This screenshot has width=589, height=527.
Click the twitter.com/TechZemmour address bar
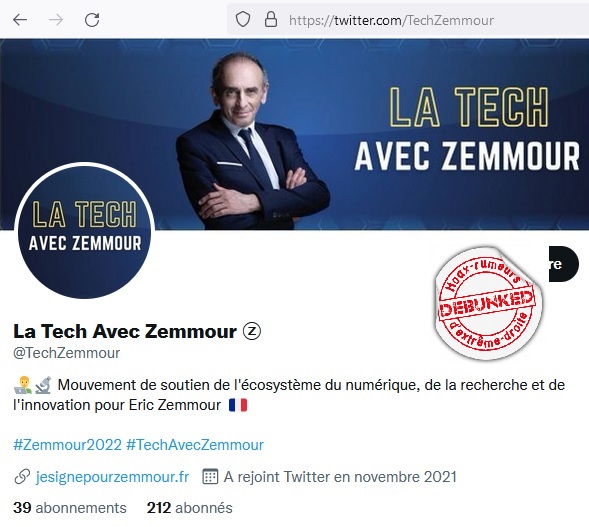[x=408, y=20]
